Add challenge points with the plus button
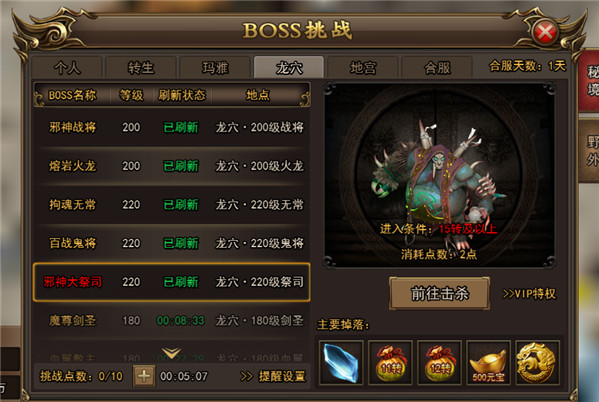 point(144,376)
